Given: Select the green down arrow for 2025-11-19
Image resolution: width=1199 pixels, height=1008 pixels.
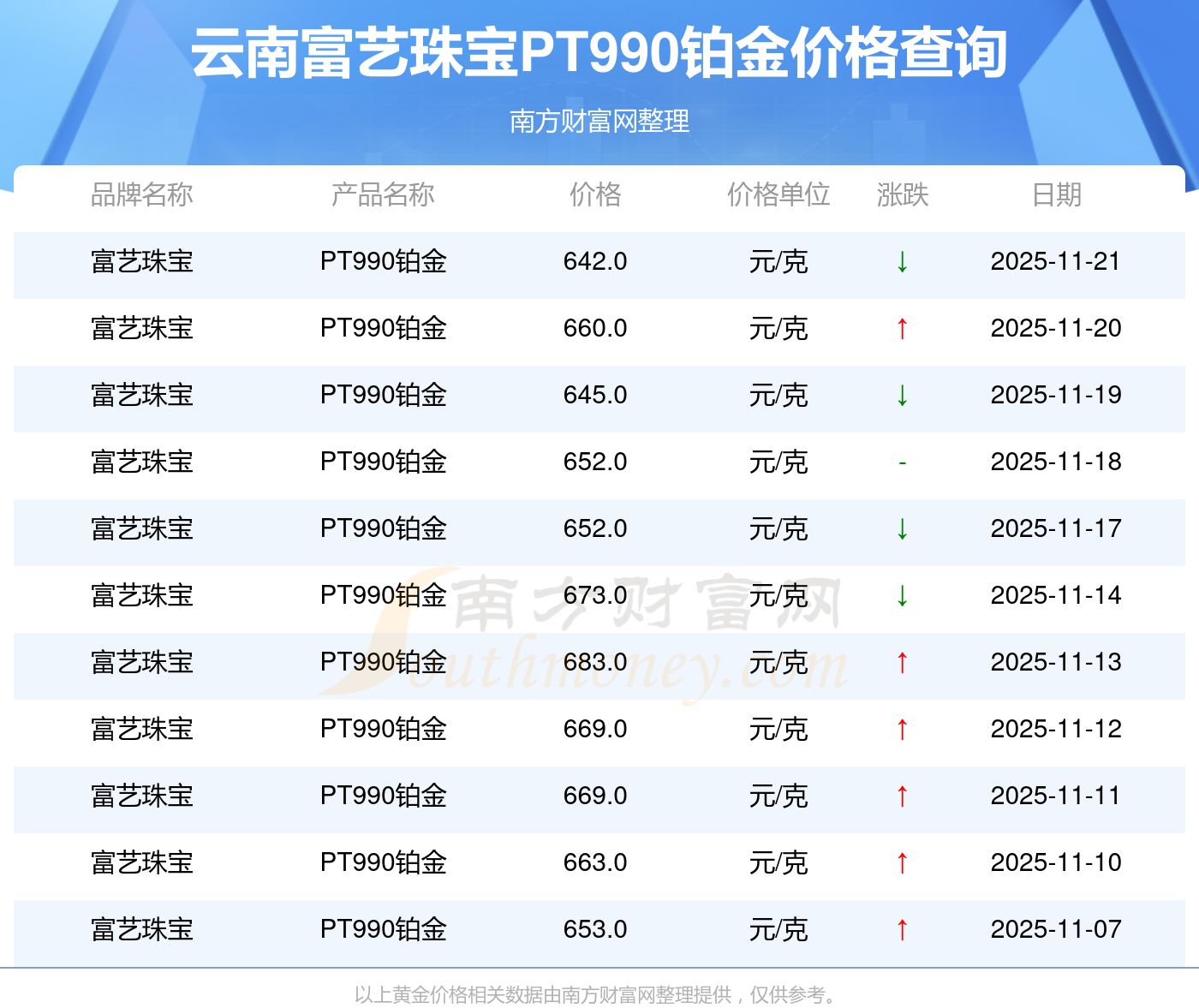Looking at the screenshot, I should tap(902, 396).
